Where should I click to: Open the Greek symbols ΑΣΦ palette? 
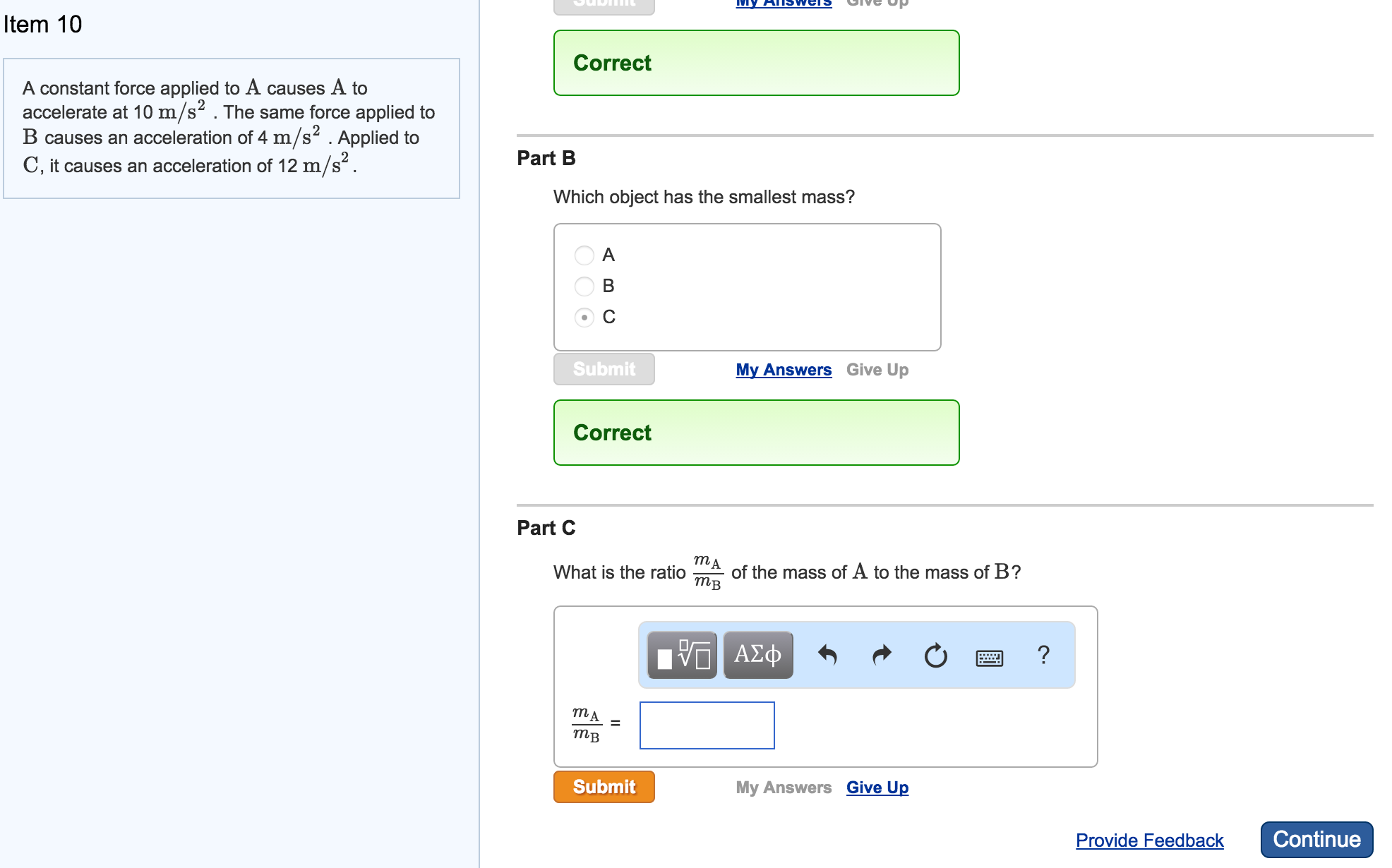click(x=758, y=655)
